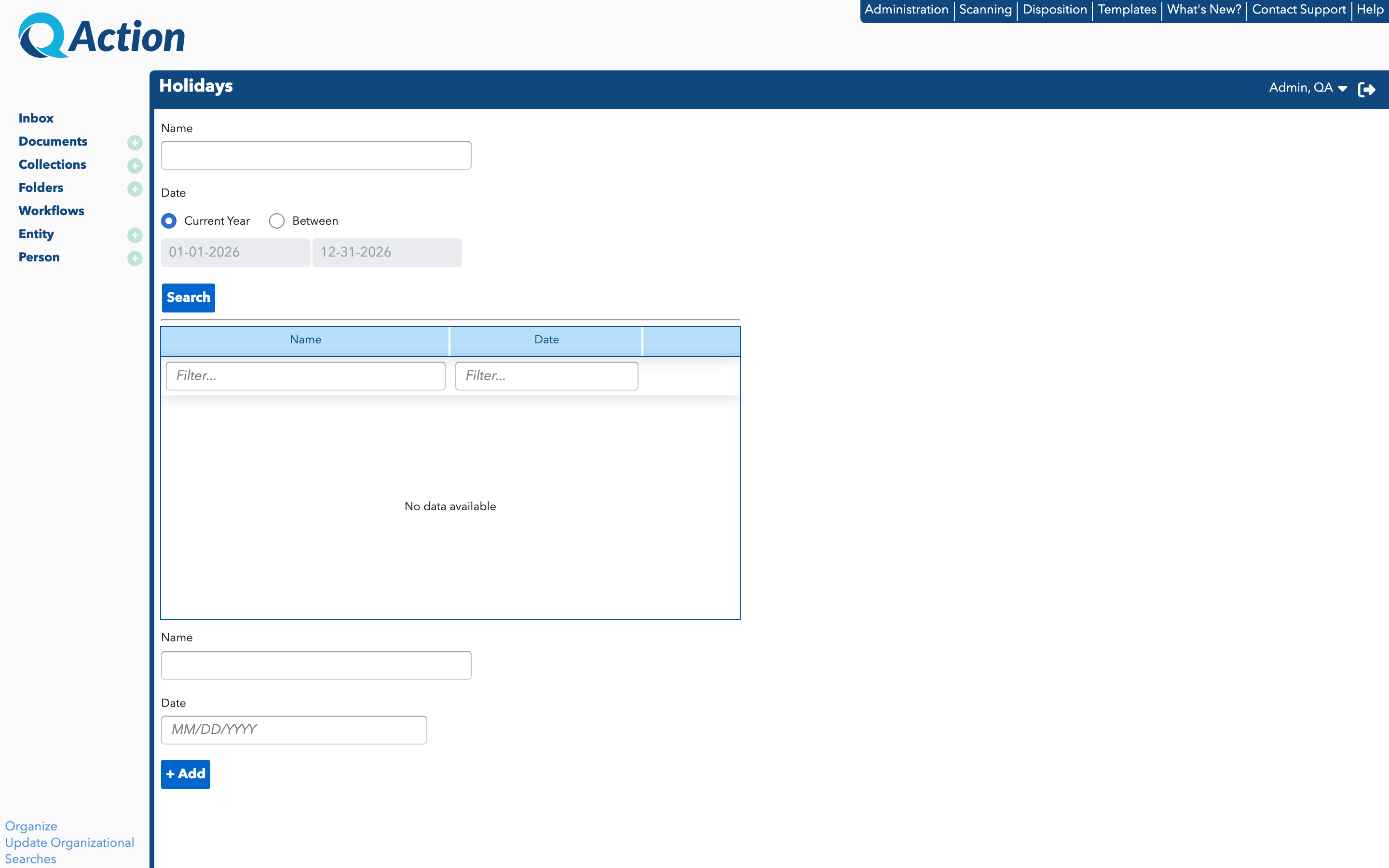Open Person in the sidebar
The width and height of the screenshot is (1389, 868).
(x=39, y=257)
